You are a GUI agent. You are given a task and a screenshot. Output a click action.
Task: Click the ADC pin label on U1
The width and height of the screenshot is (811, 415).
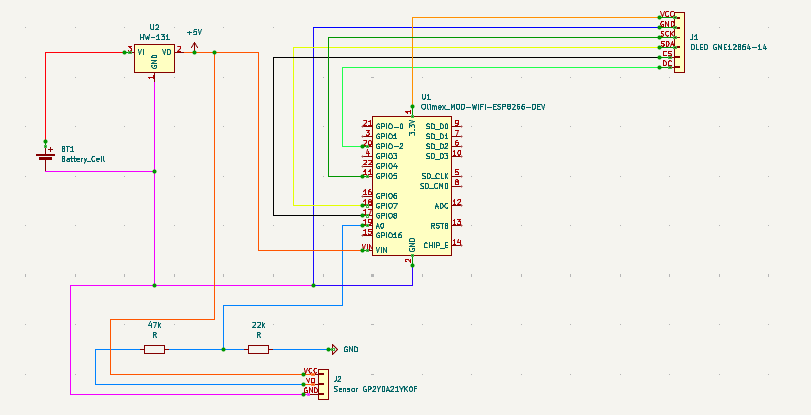[x=441, y=205]
